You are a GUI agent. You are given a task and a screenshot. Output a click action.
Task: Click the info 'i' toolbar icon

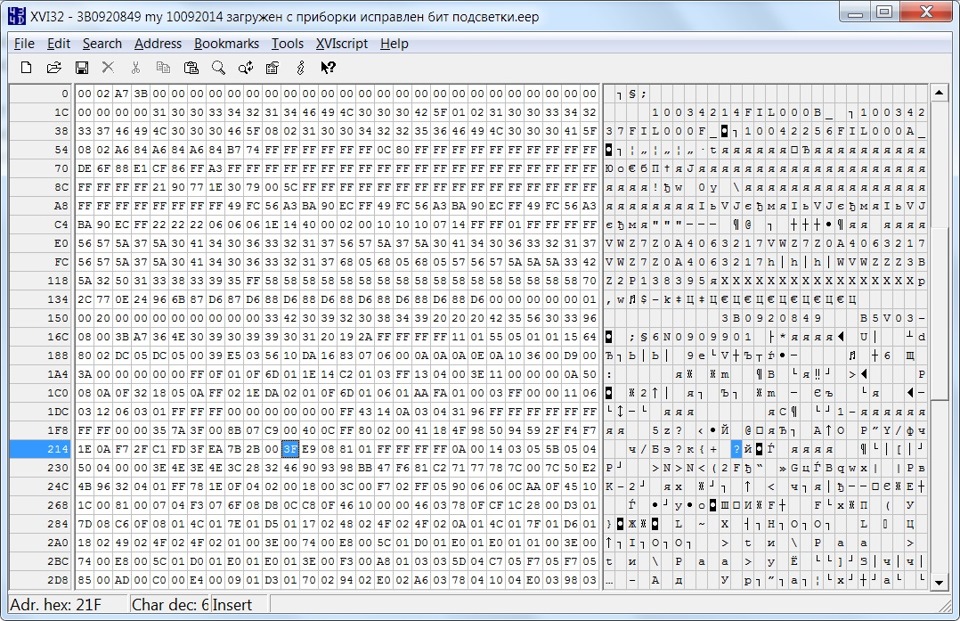pos(300,67)
